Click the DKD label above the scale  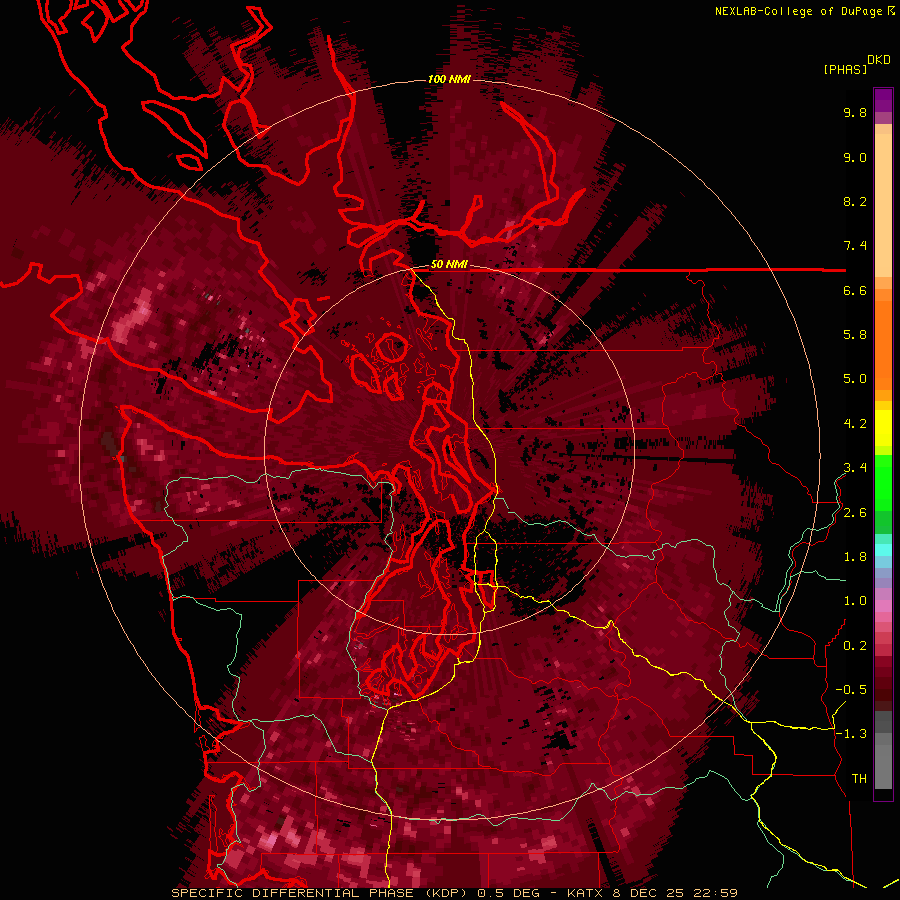[878, 60]
